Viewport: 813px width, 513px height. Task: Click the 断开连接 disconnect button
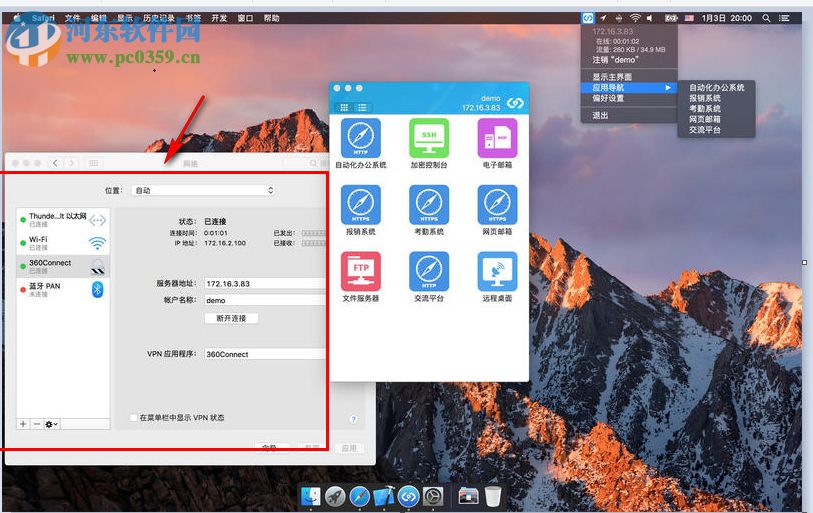point(231,318)
